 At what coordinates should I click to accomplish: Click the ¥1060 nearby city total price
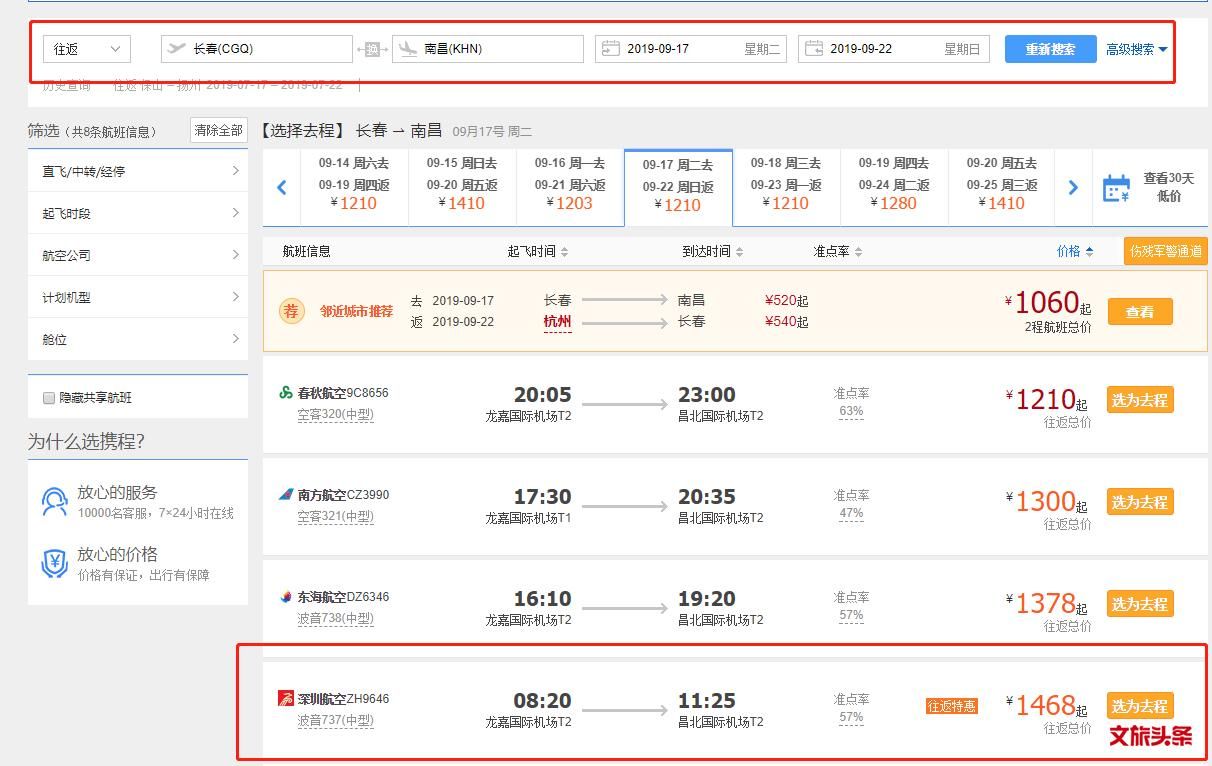1048,303
